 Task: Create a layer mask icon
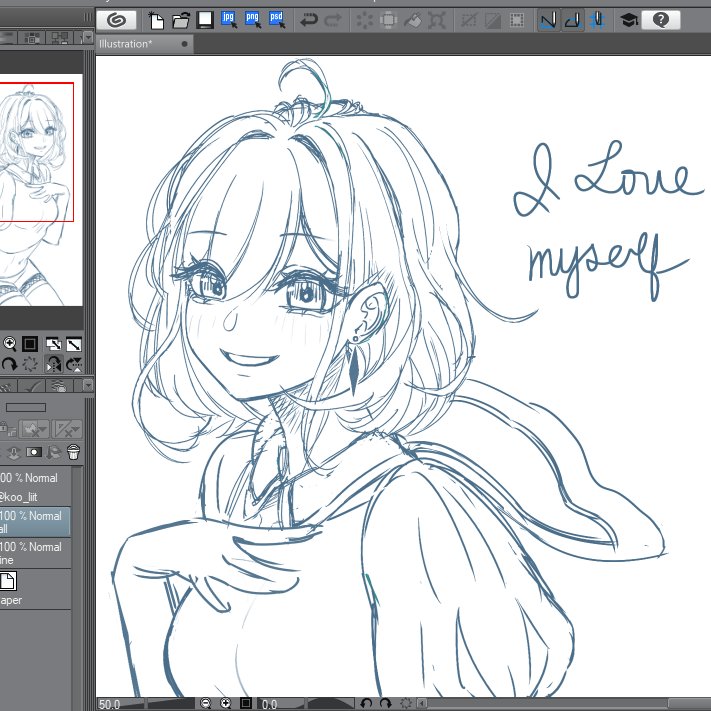pos(34,452)
